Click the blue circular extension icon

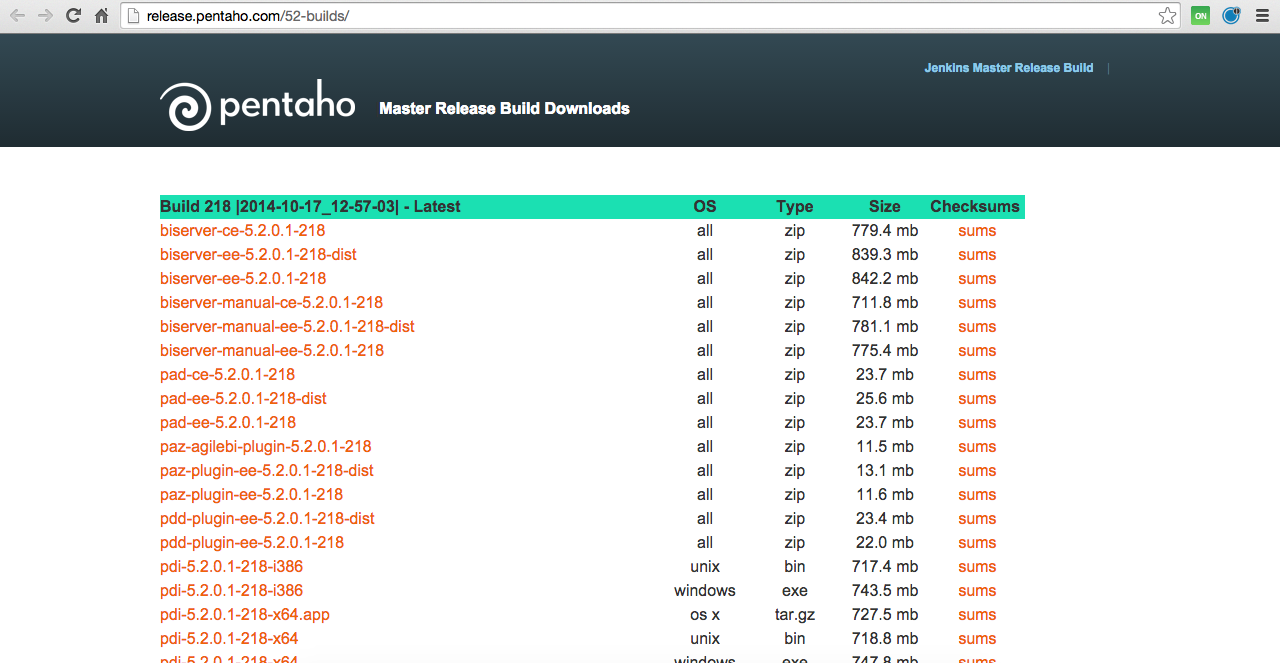coord(1231,16)
